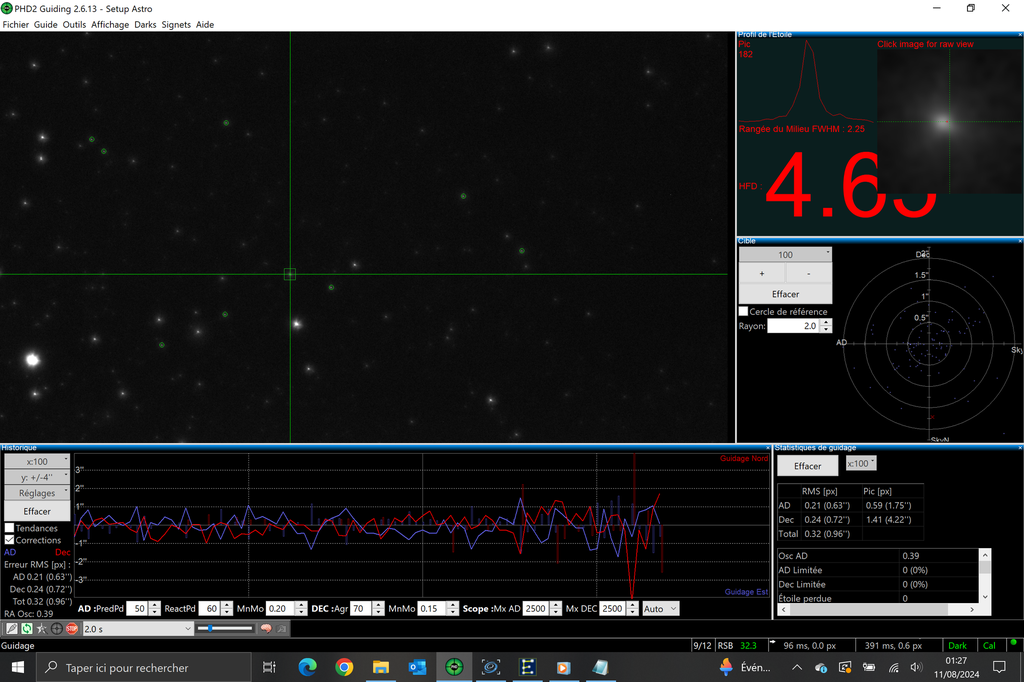Click the statistics list down scroll arrow
This screenshot has height=682, width=1024.
click(985, 597)
